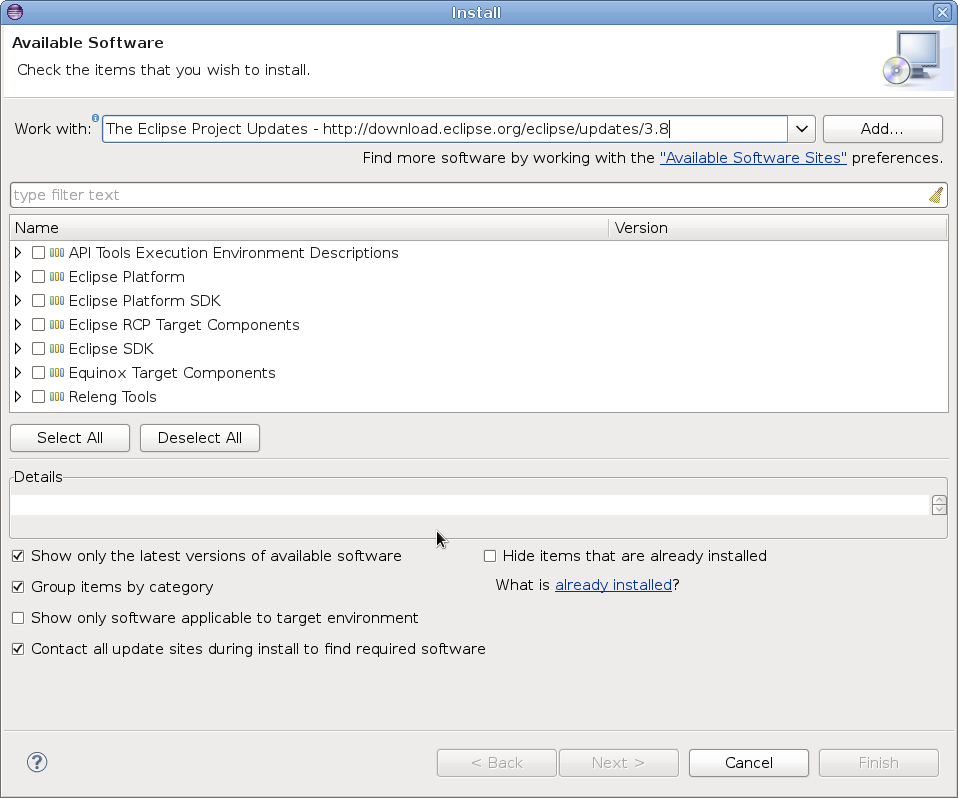958x798 pixels.
Task: Enable Show only software applicable to target environment
Action: click(18, 618)
